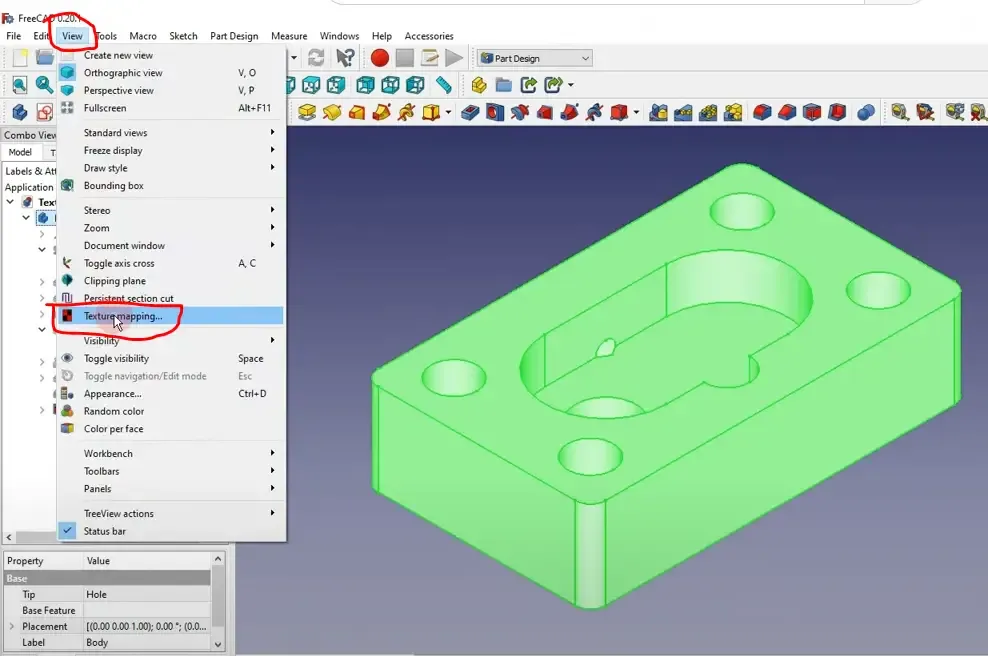Image resolution: width=988 pixels, height=656 pixels.
Task: Open the File menu
Action: click(13, 36)
